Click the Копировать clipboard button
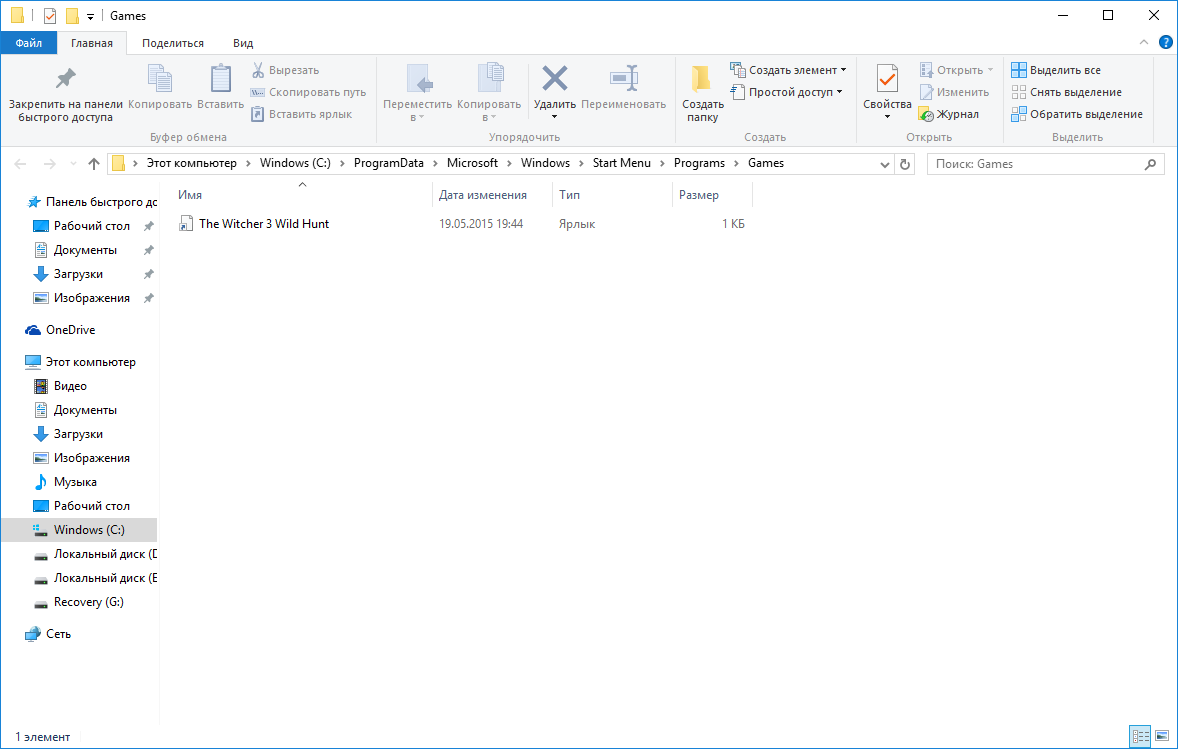The width and height of the screenshot is (1178, 749). (x=159, y=87)
